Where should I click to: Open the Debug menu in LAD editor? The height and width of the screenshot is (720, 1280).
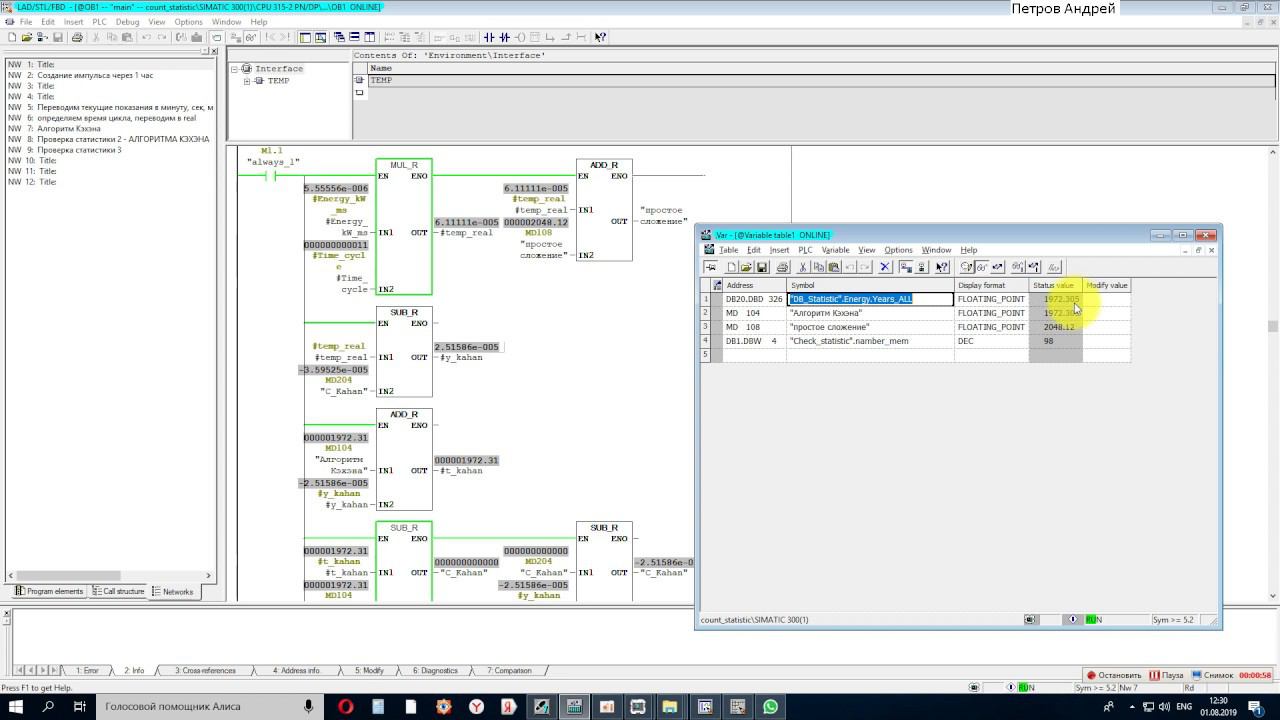click(x=127, y=22)
